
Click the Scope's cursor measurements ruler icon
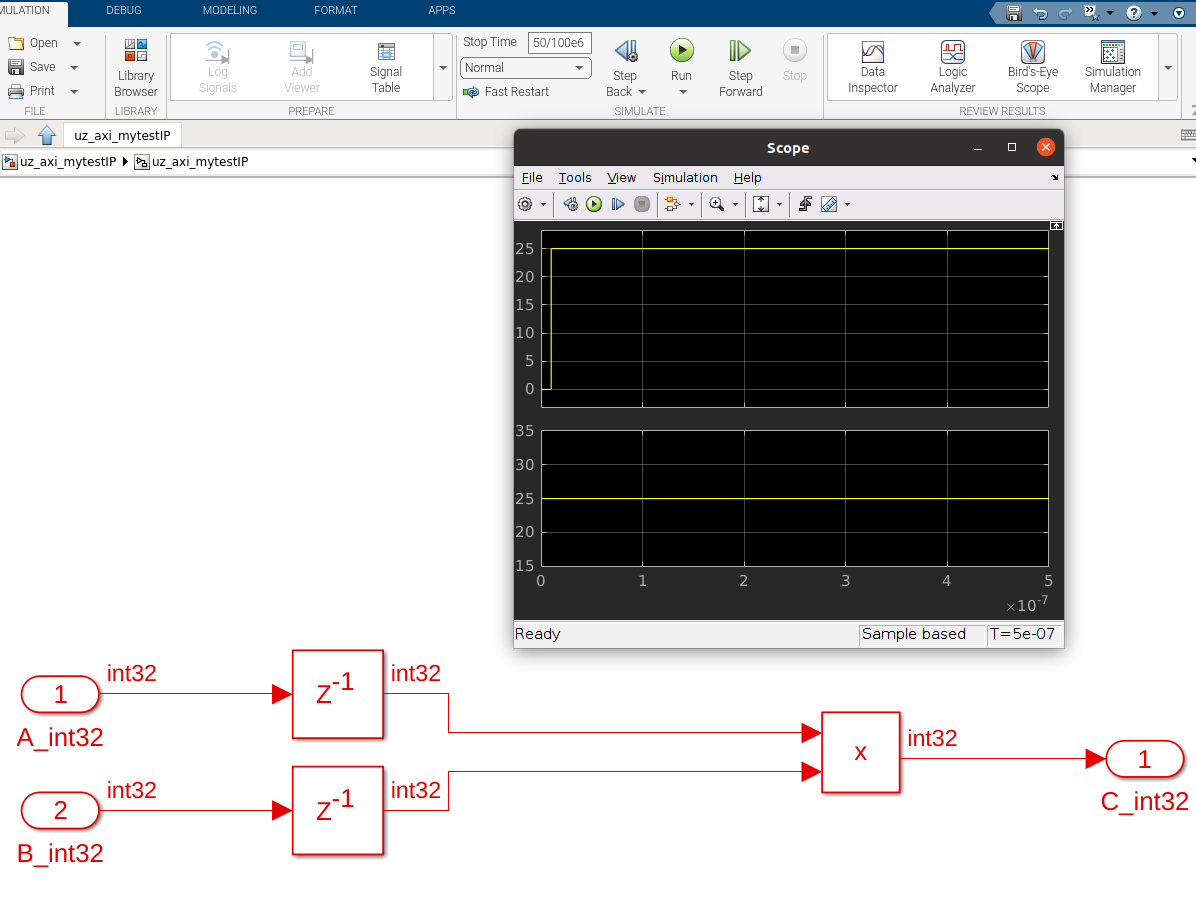[x=829, y=204]
